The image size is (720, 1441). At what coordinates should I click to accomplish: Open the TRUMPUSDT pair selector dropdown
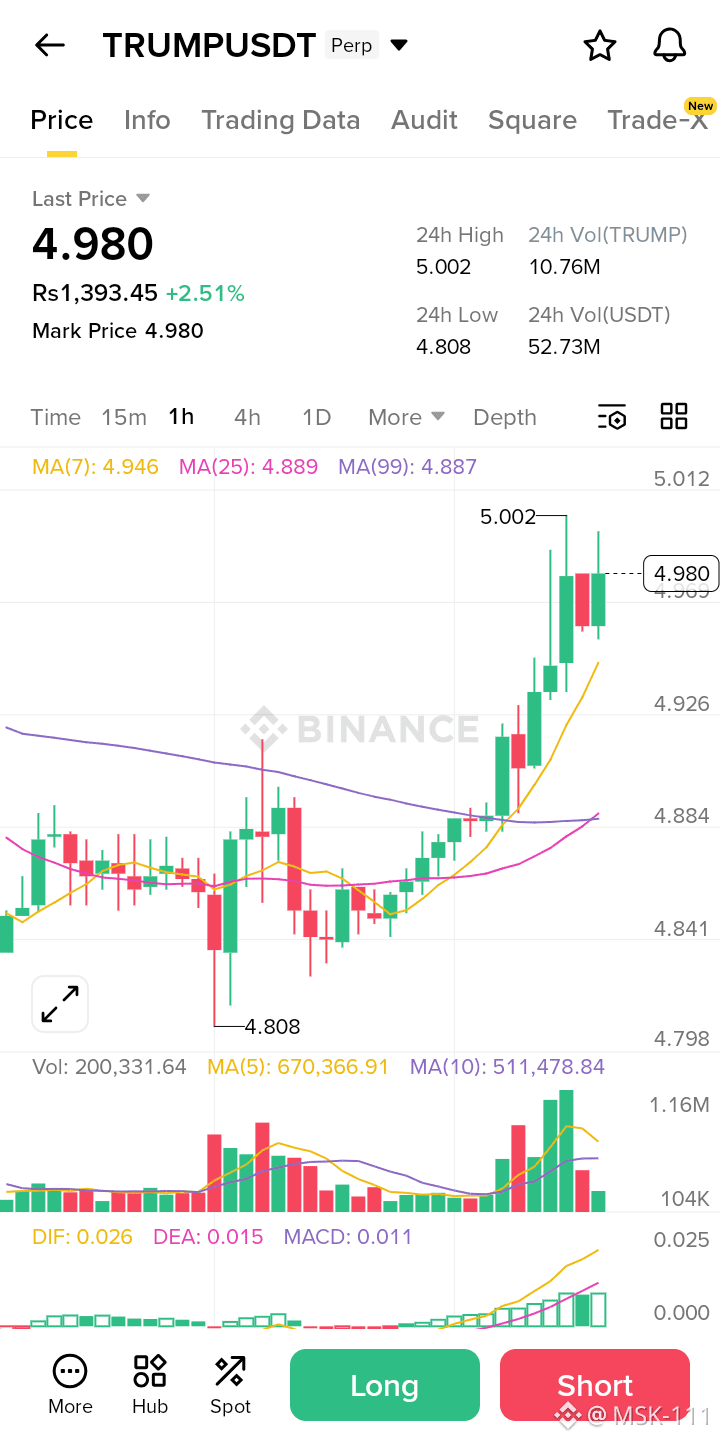(x=399, y=45)
